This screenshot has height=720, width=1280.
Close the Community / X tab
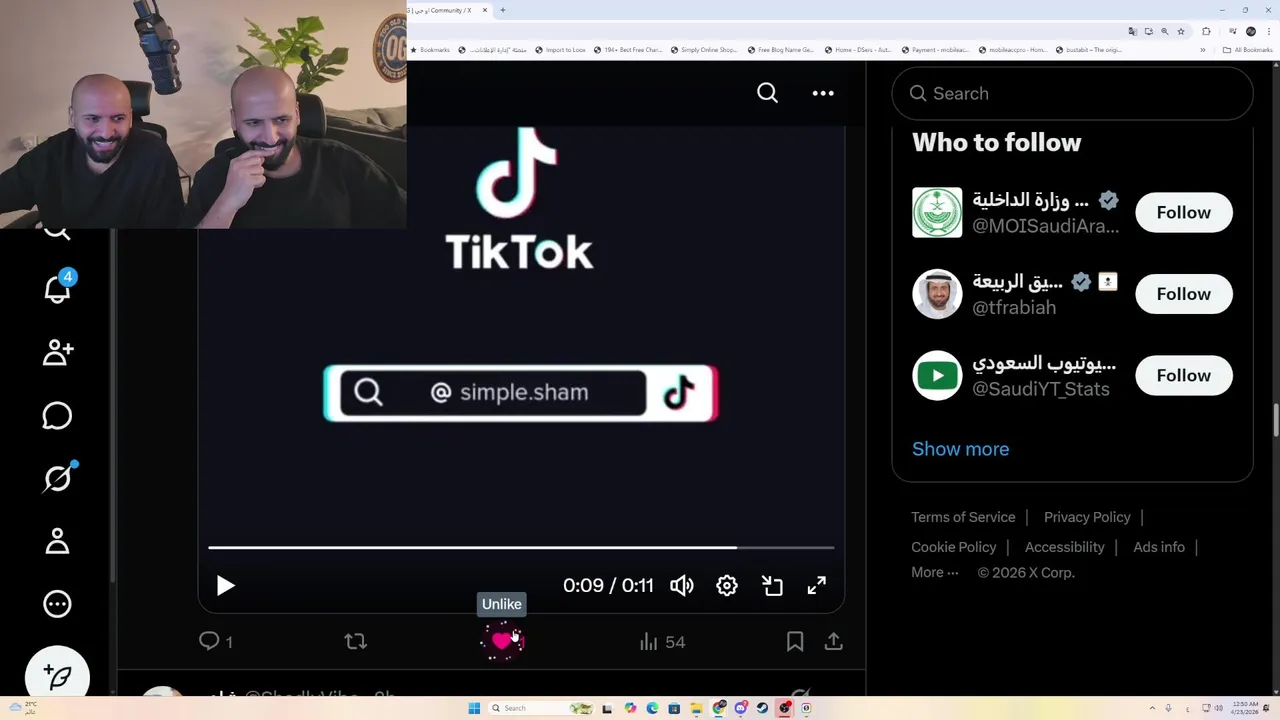tap(485, 10)
